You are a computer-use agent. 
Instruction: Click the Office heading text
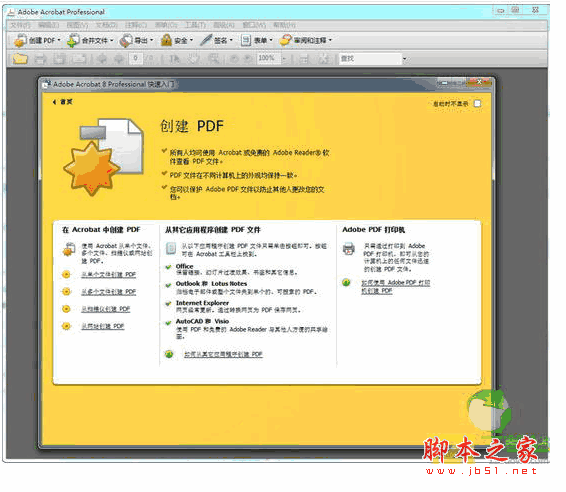pyautogui.click(x=184, y=266)
